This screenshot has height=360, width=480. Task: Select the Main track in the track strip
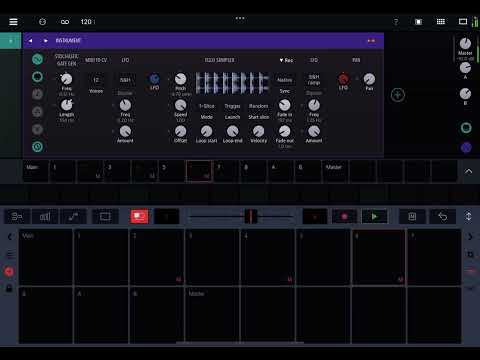tap(36, 172)
